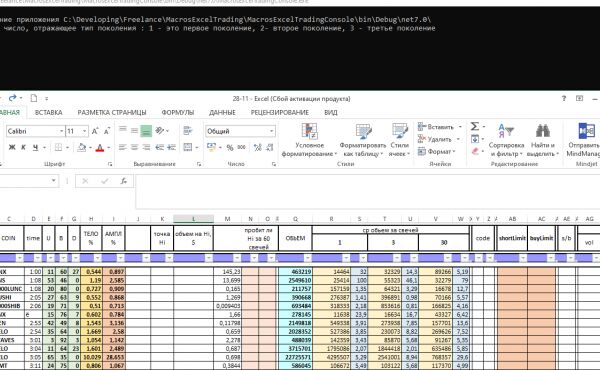Switch to the ВСТАВКА ribbon tab

[48, 112]
